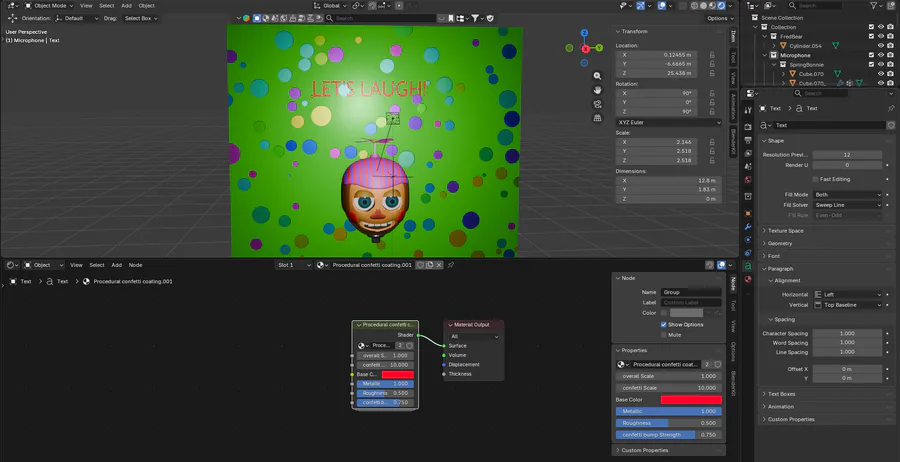This screenshot has height=462, width=900.
Task: Open the Material properties tab icon
Action: click(x=748, y=279)
